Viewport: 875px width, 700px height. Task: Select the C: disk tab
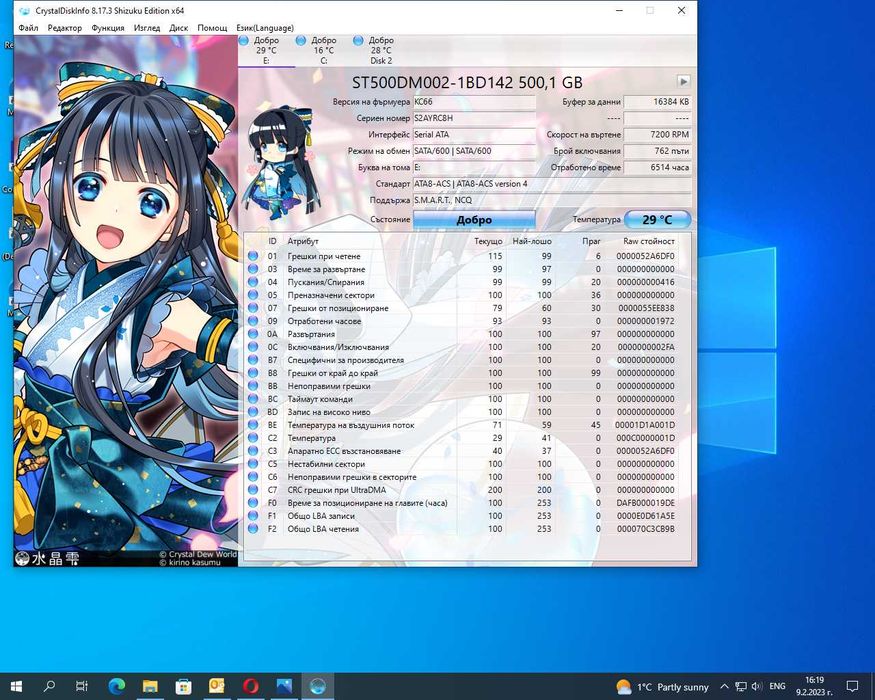pos(324,50)
